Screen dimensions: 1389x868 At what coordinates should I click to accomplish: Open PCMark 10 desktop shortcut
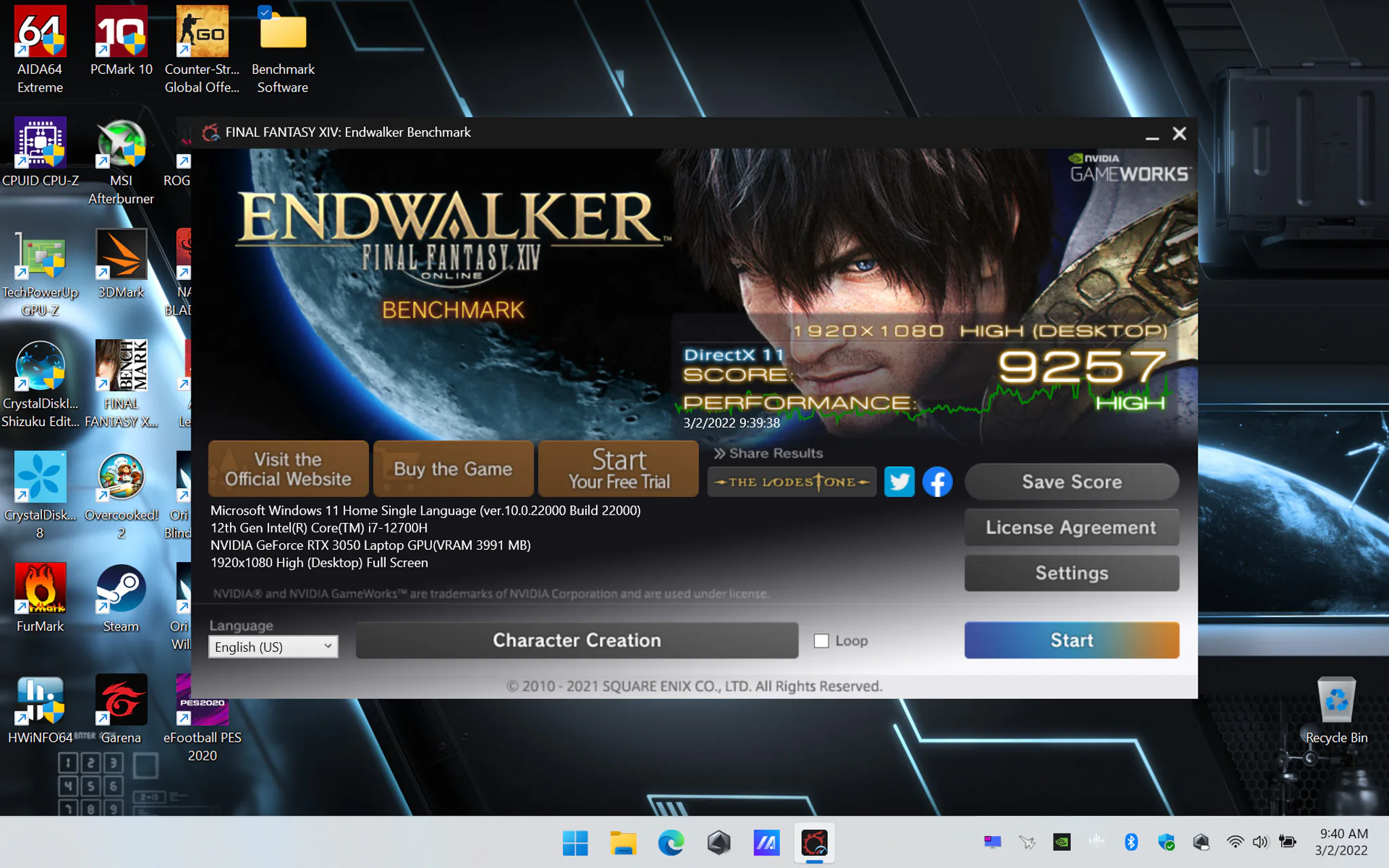(x=121, y=41)
